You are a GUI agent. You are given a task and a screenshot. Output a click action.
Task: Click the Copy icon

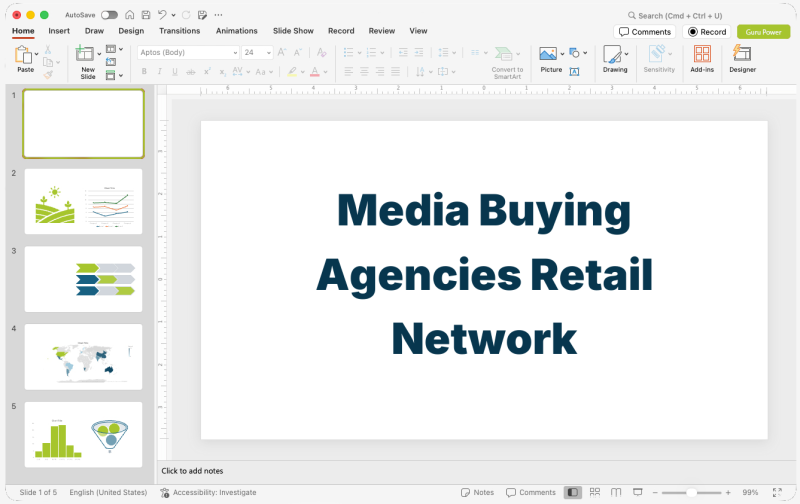pos(48,62)
